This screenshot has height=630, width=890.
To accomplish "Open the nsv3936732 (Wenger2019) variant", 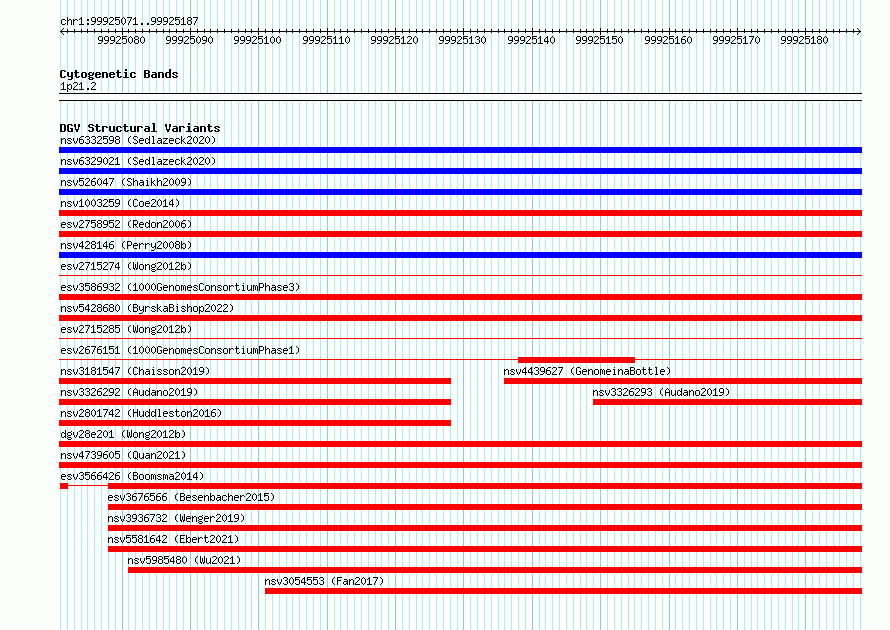I will pyautogui.click(x=177, y=518).
